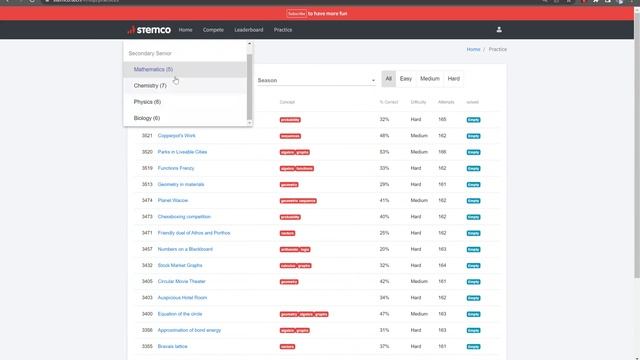Click the Empty badge for Bravais lattice
This screenshot has height=360, width=640.
coord(473,347)
